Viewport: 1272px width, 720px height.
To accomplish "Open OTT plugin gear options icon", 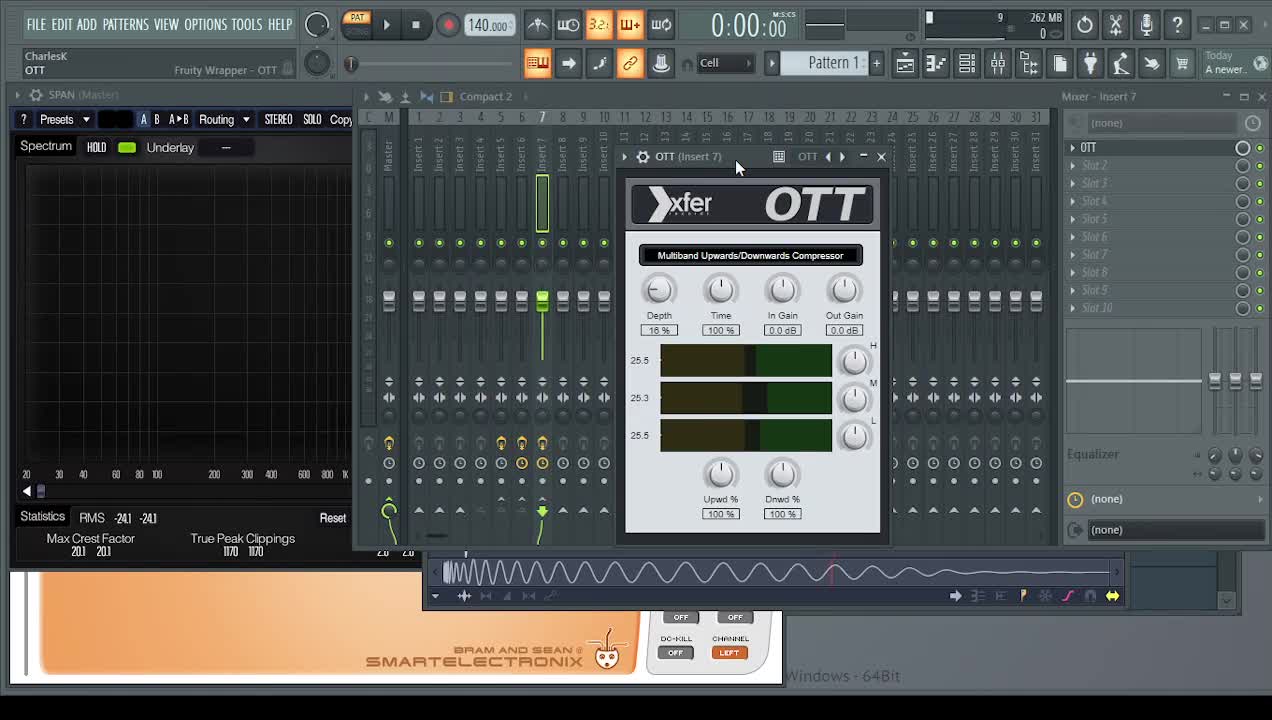I will point(643,157).
